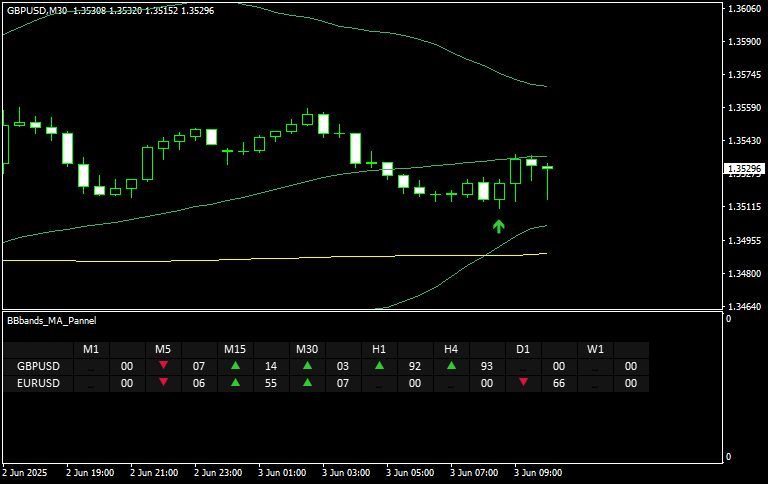The image size is (768, 484).
Task: Click the current price label 1.35296
Action: (745, 169)
